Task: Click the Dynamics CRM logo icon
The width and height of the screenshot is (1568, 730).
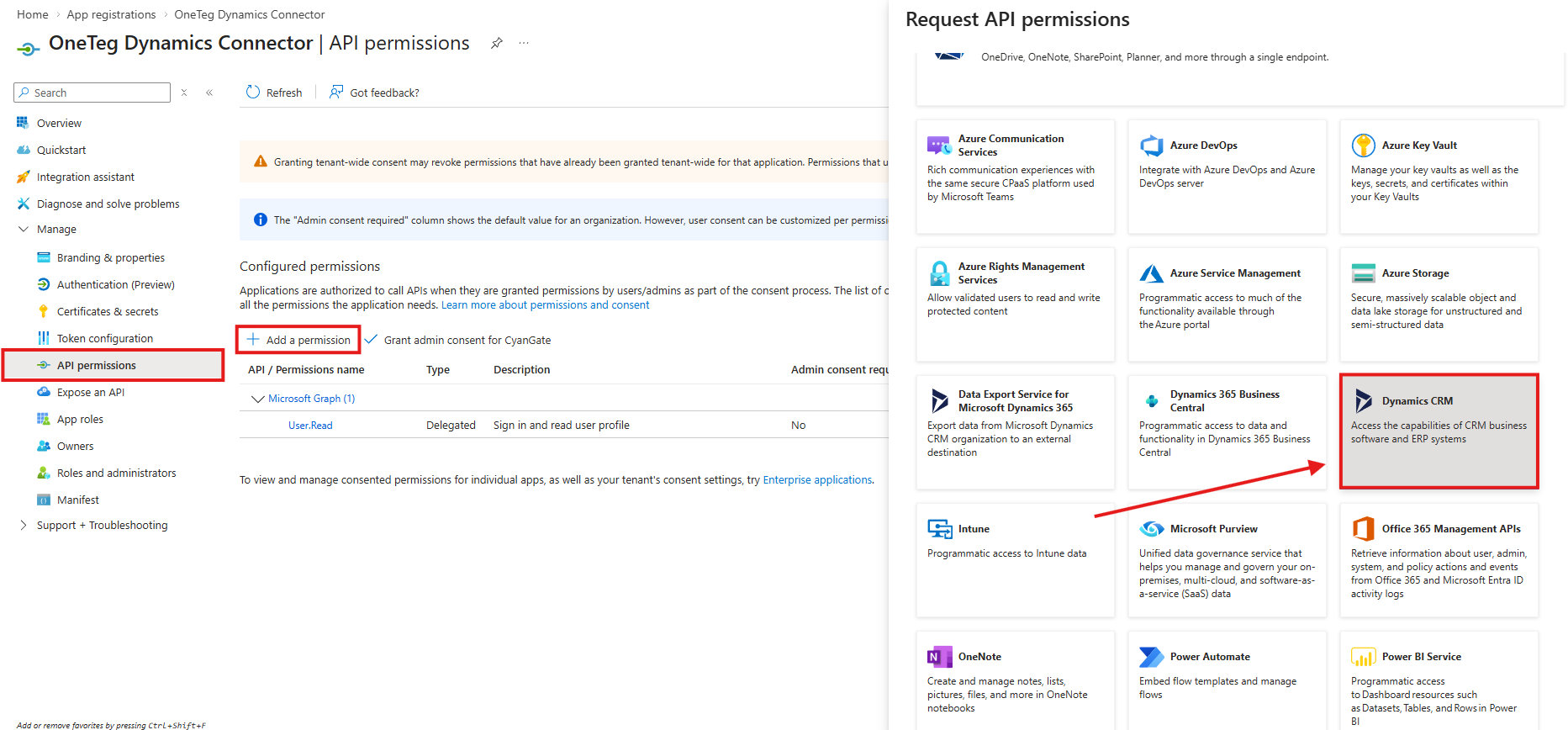Action: tap(1363, 401)
